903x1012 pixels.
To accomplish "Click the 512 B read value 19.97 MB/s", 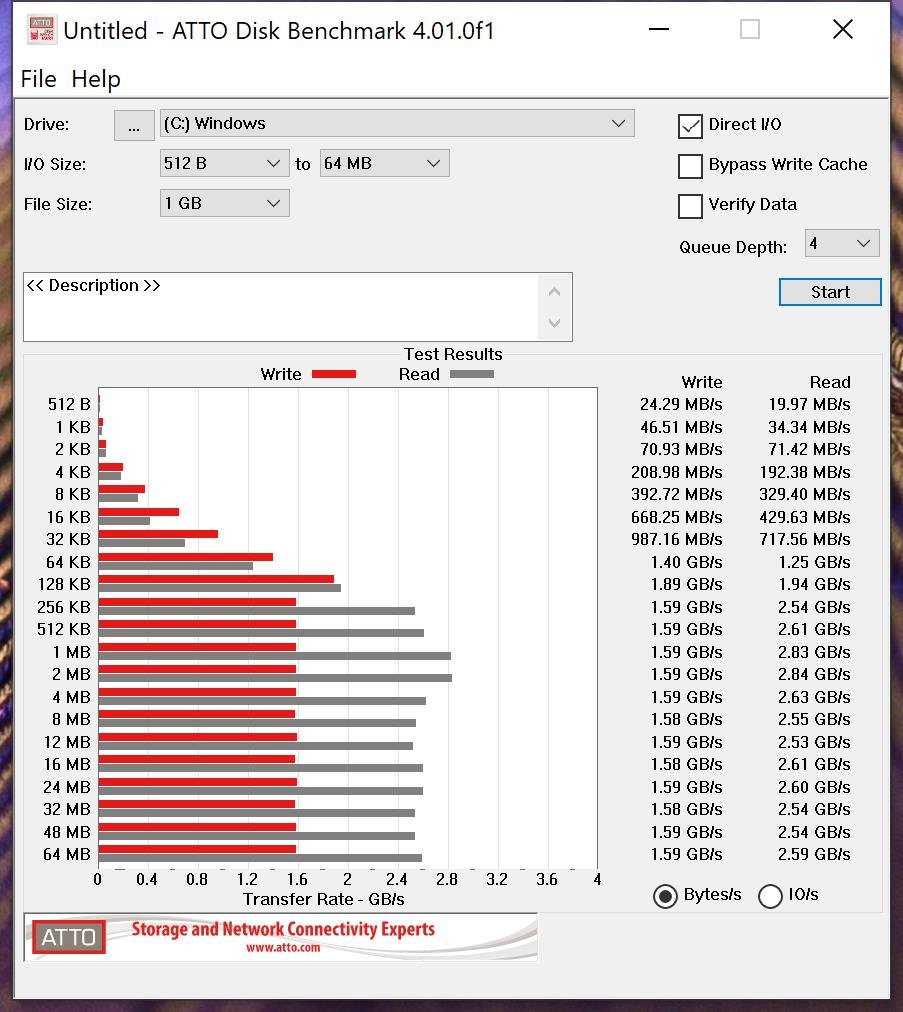I will coord(809,405).
